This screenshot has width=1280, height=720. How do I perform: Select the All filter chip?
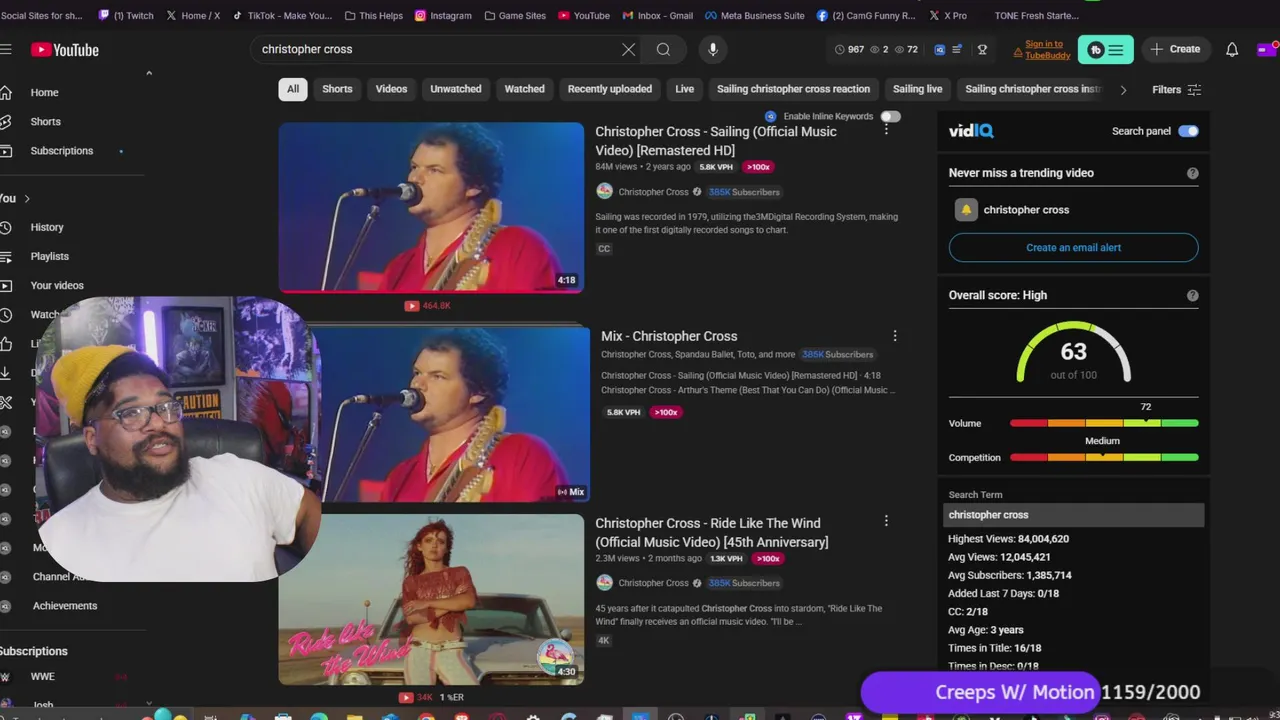click(x=293, y=89)
